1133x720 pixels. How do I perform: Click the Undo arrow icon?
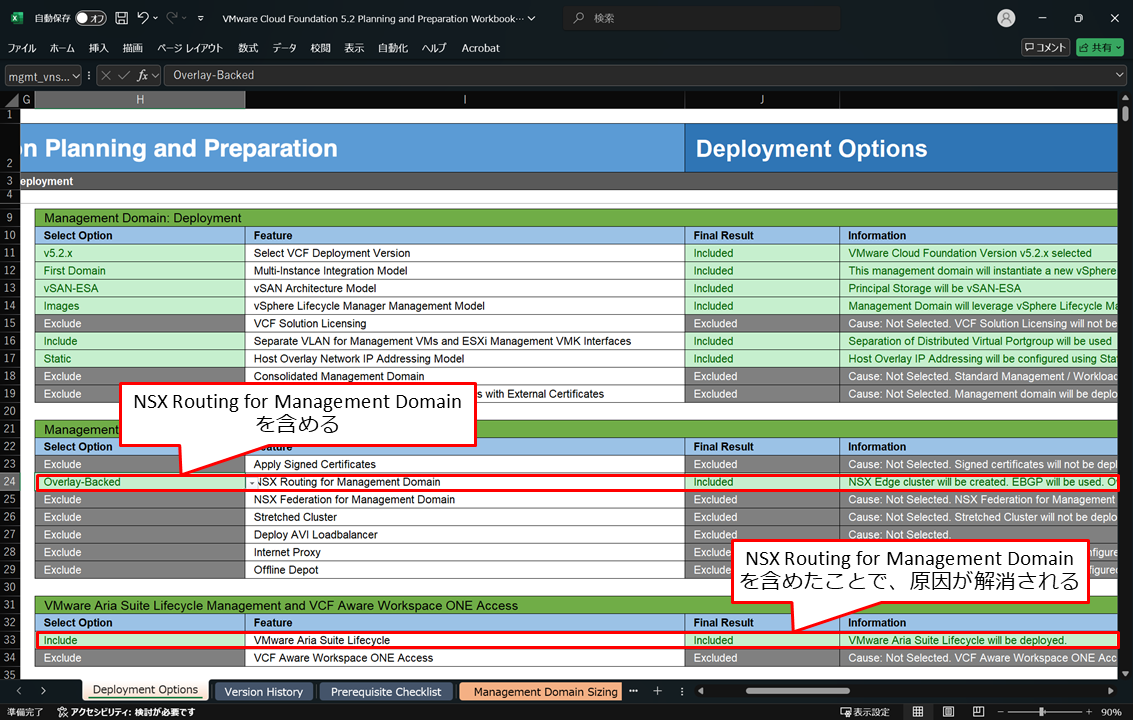[x=143, y=18]
